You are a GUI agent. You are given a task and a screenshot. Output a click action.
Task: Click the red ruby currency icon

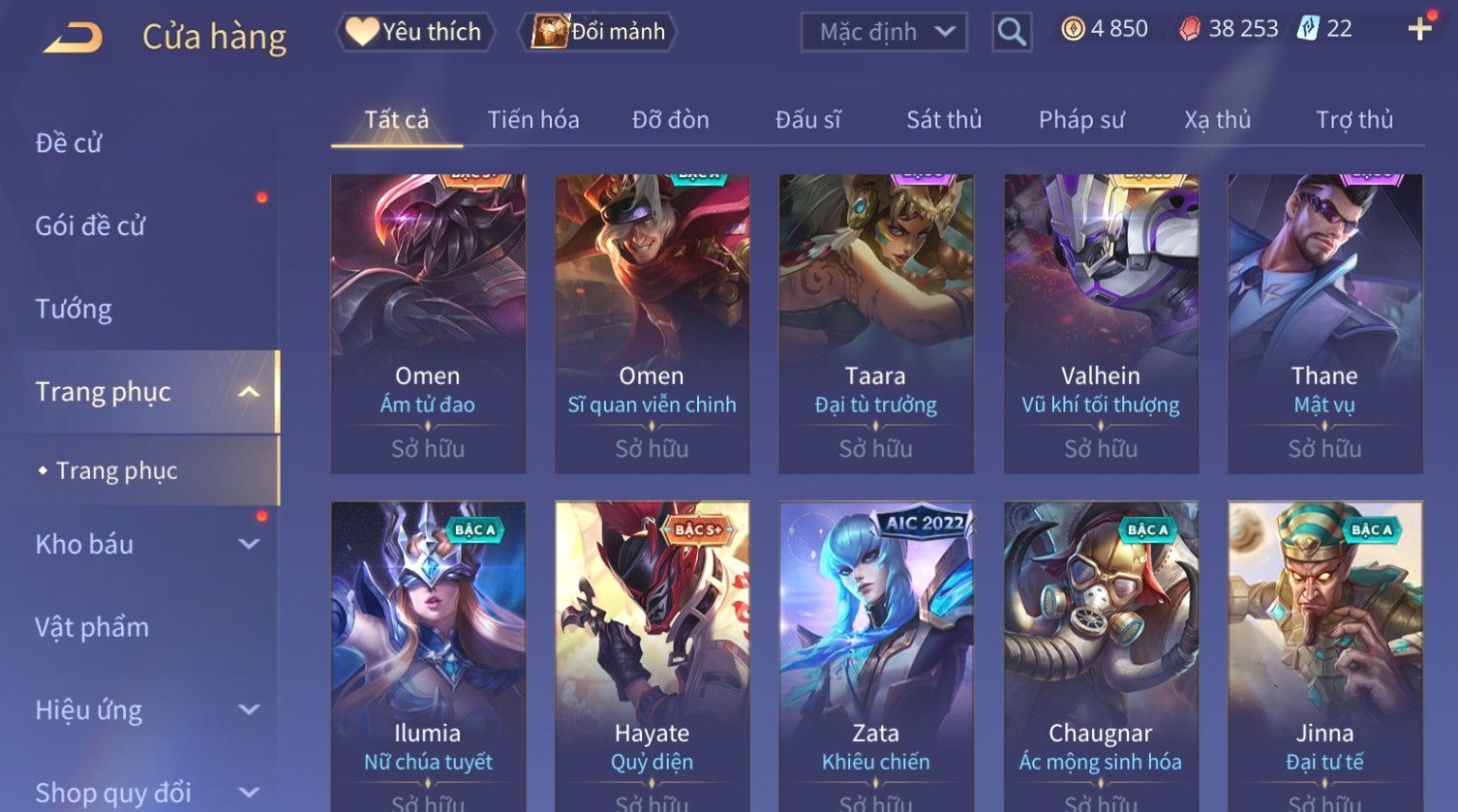[1189, 29]
